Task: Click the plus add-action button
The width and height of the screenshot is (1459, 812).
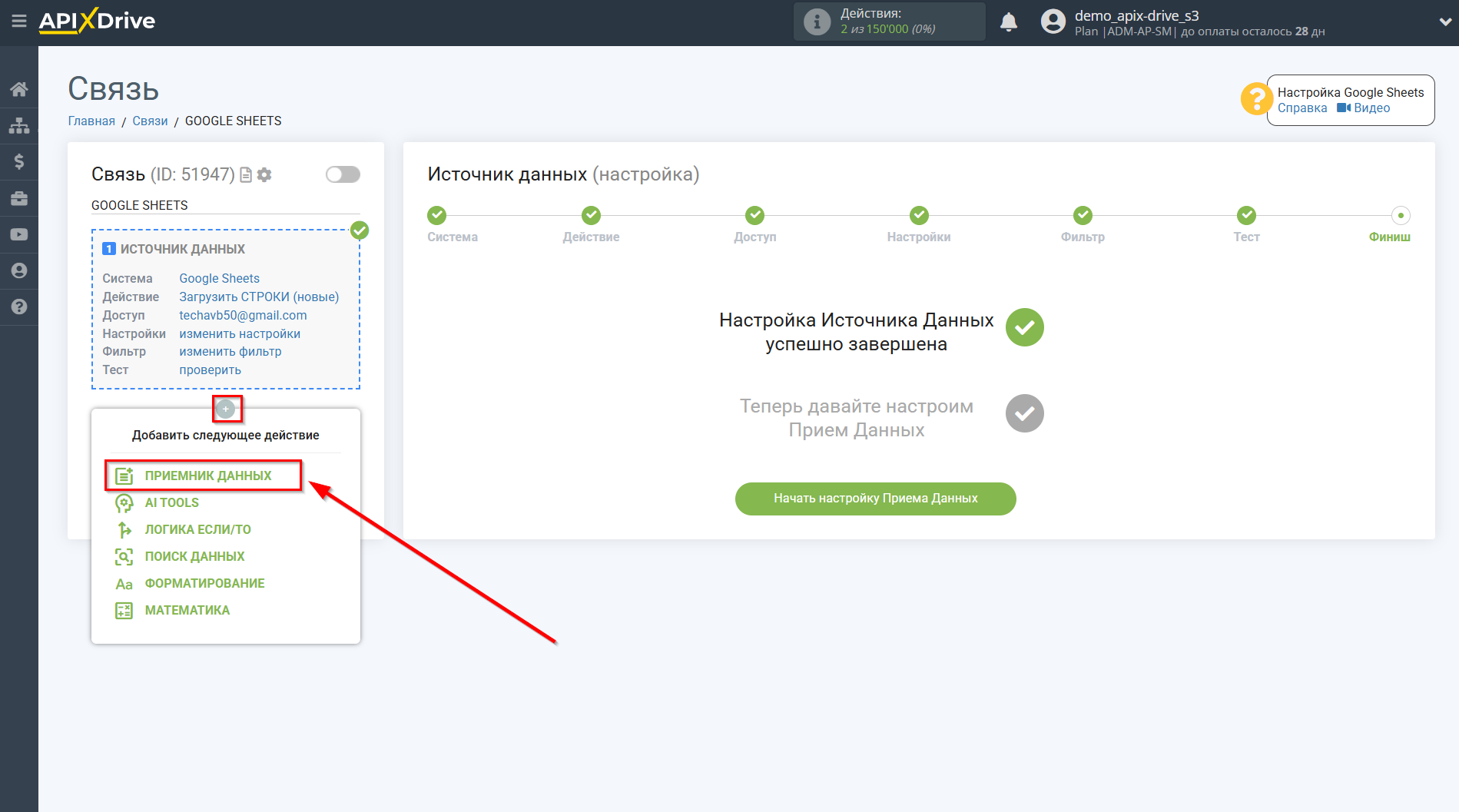Action: click(x=226, y=409)
